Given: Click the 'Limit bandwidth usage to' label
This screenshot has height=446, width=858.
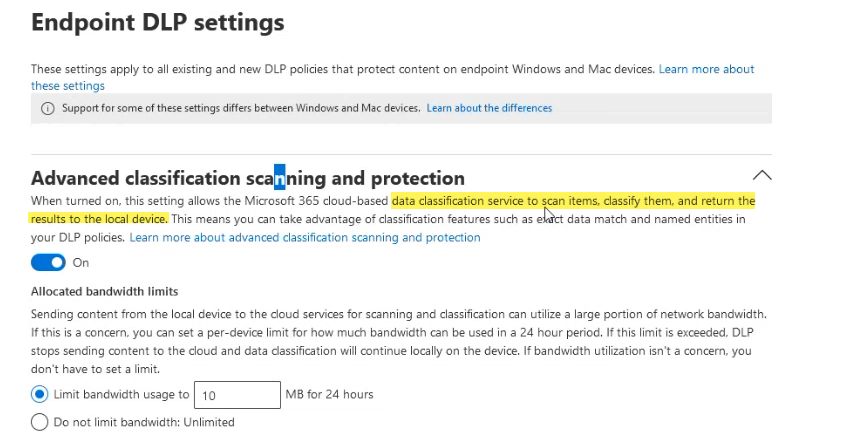Looking at the screenshot, I should [121, 395].
